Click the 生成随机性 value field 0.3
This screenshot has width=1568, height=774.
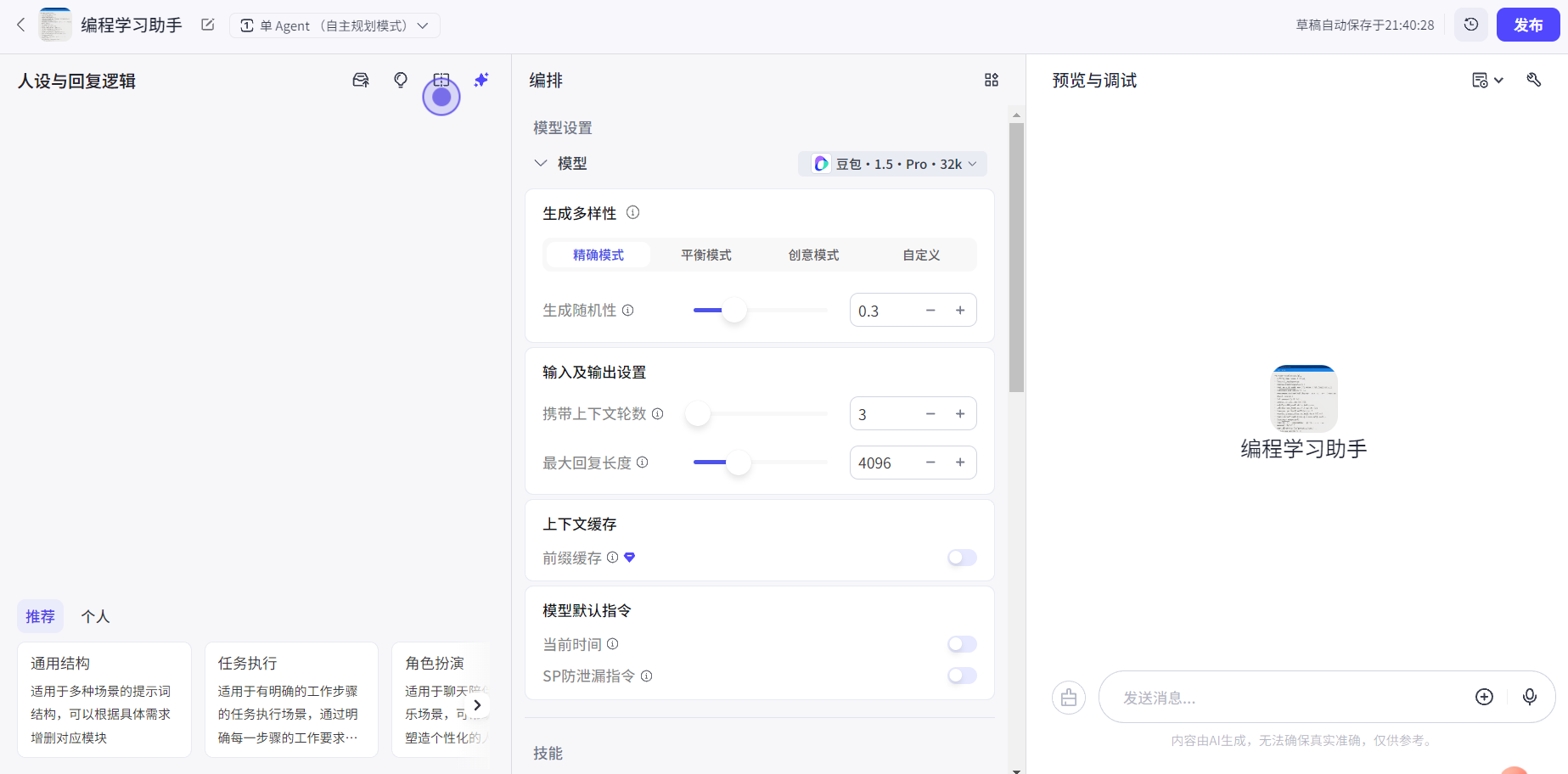[x=883, y=311]
